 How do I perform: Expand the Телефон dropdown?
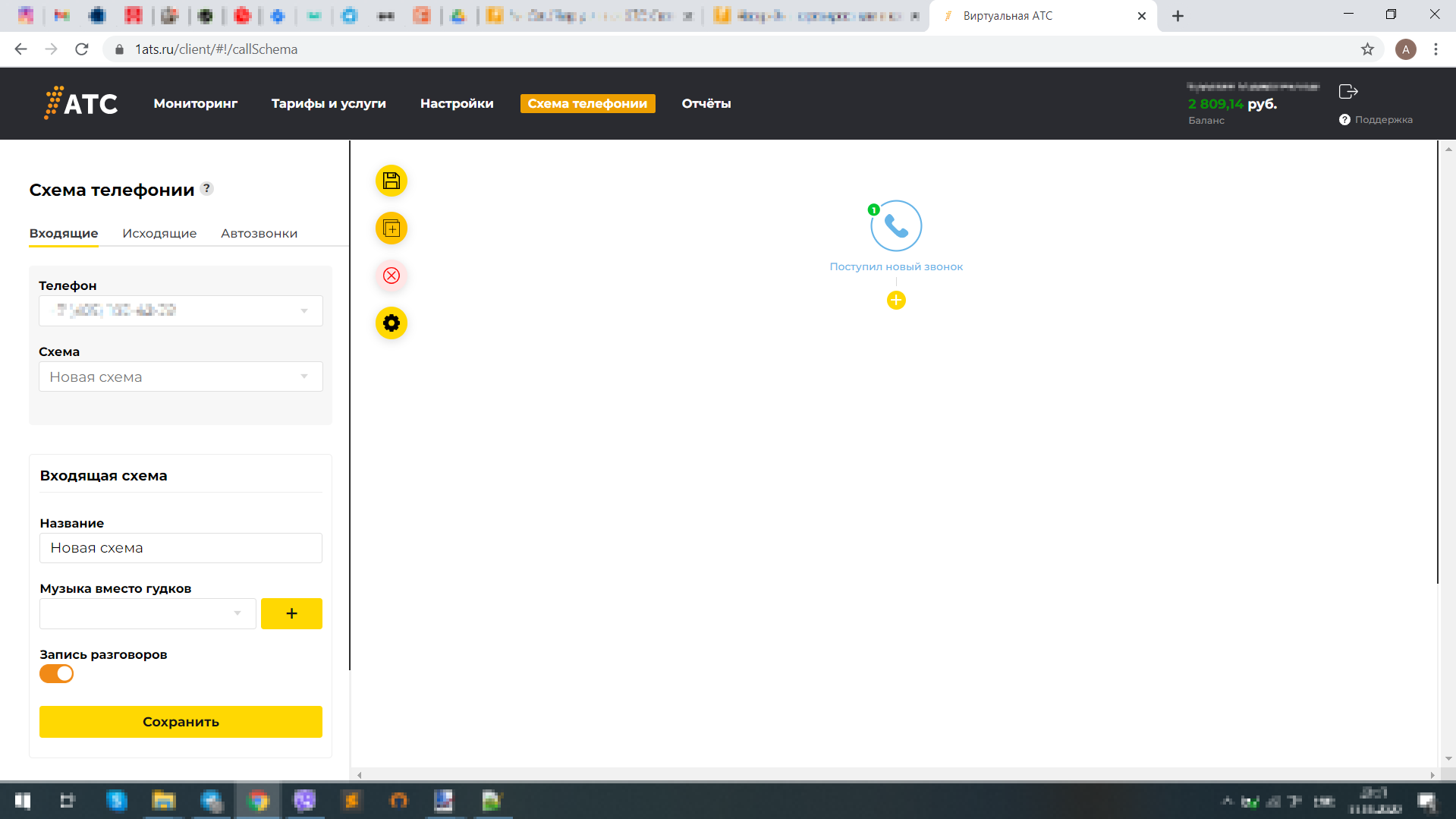[x=181, y=311]
